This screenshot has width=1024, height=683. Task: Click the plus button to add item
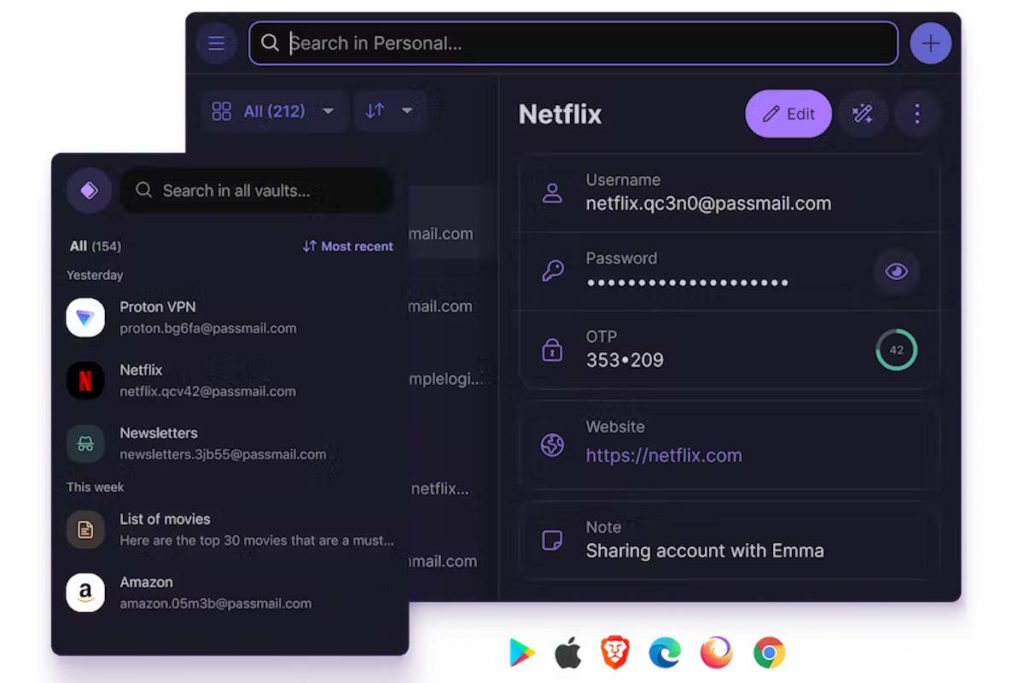pyautogui.click(x=930, y=43)
